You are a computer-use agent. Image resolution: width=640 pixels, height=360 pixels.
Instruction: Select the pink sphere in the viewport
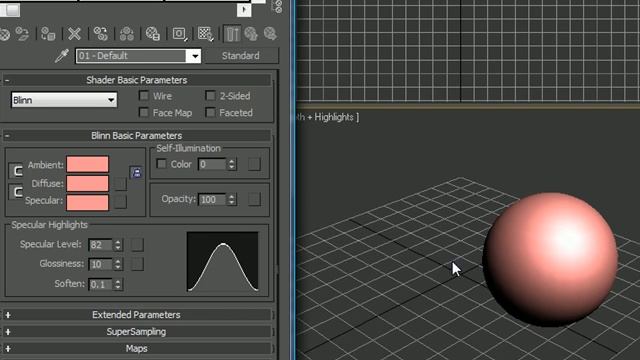click(550, 260)
